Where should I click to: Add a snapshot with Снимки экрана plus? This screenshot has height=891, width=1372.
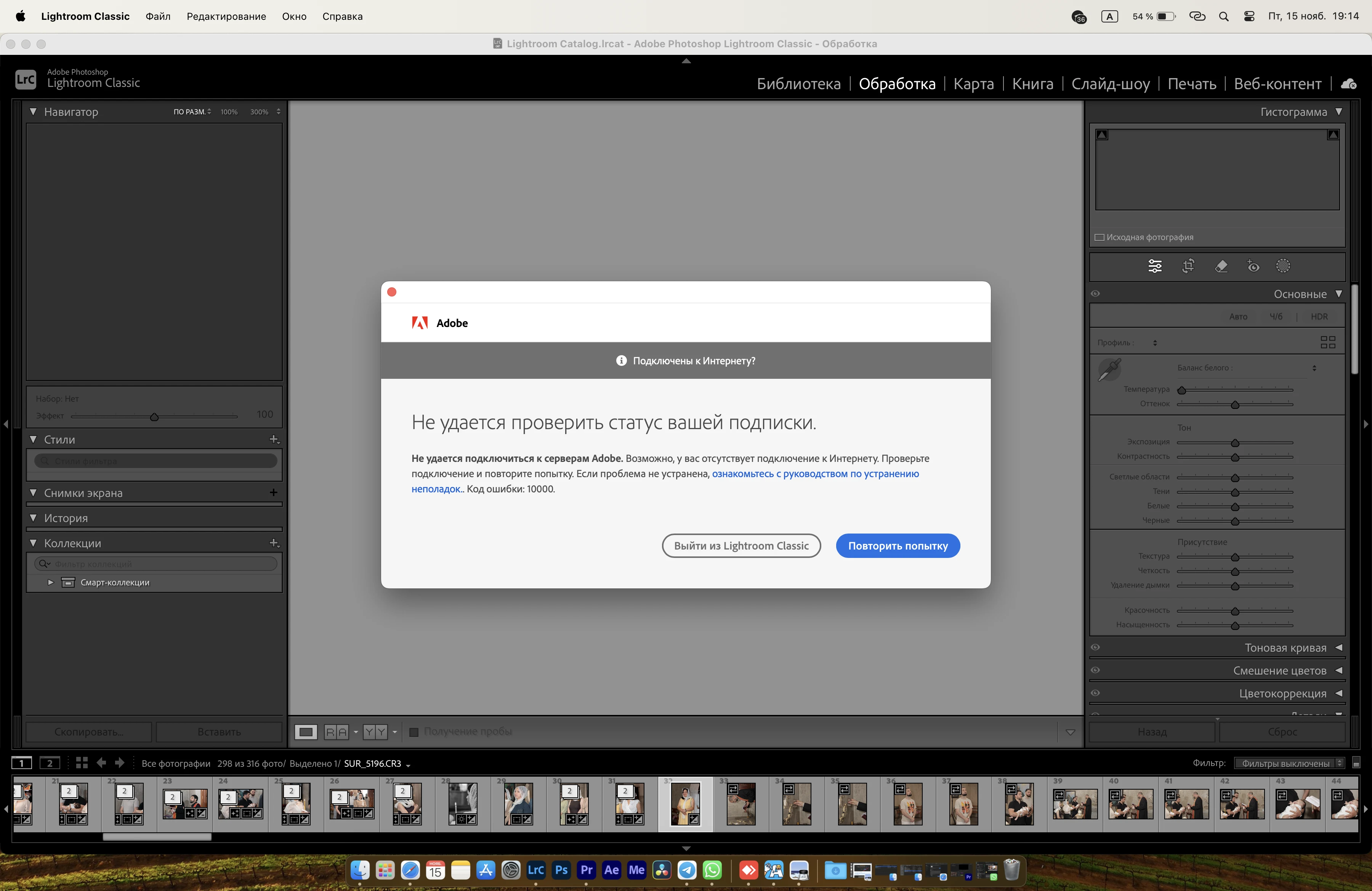coord(274,493)
